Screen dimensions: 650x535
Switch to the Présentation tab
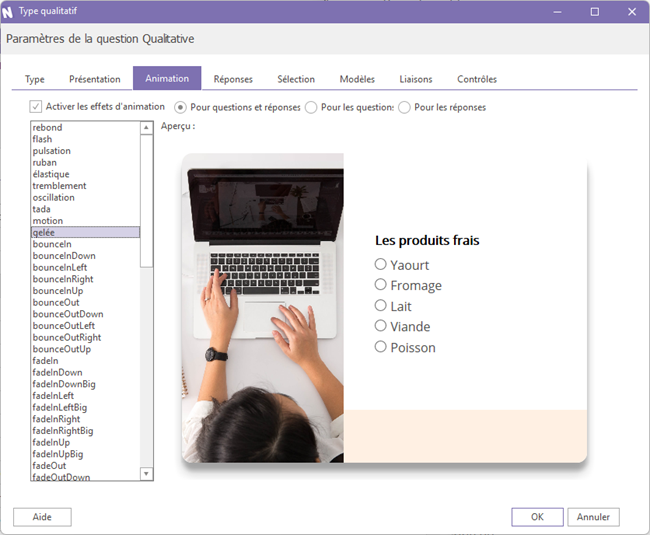click(x=95, y=79)
